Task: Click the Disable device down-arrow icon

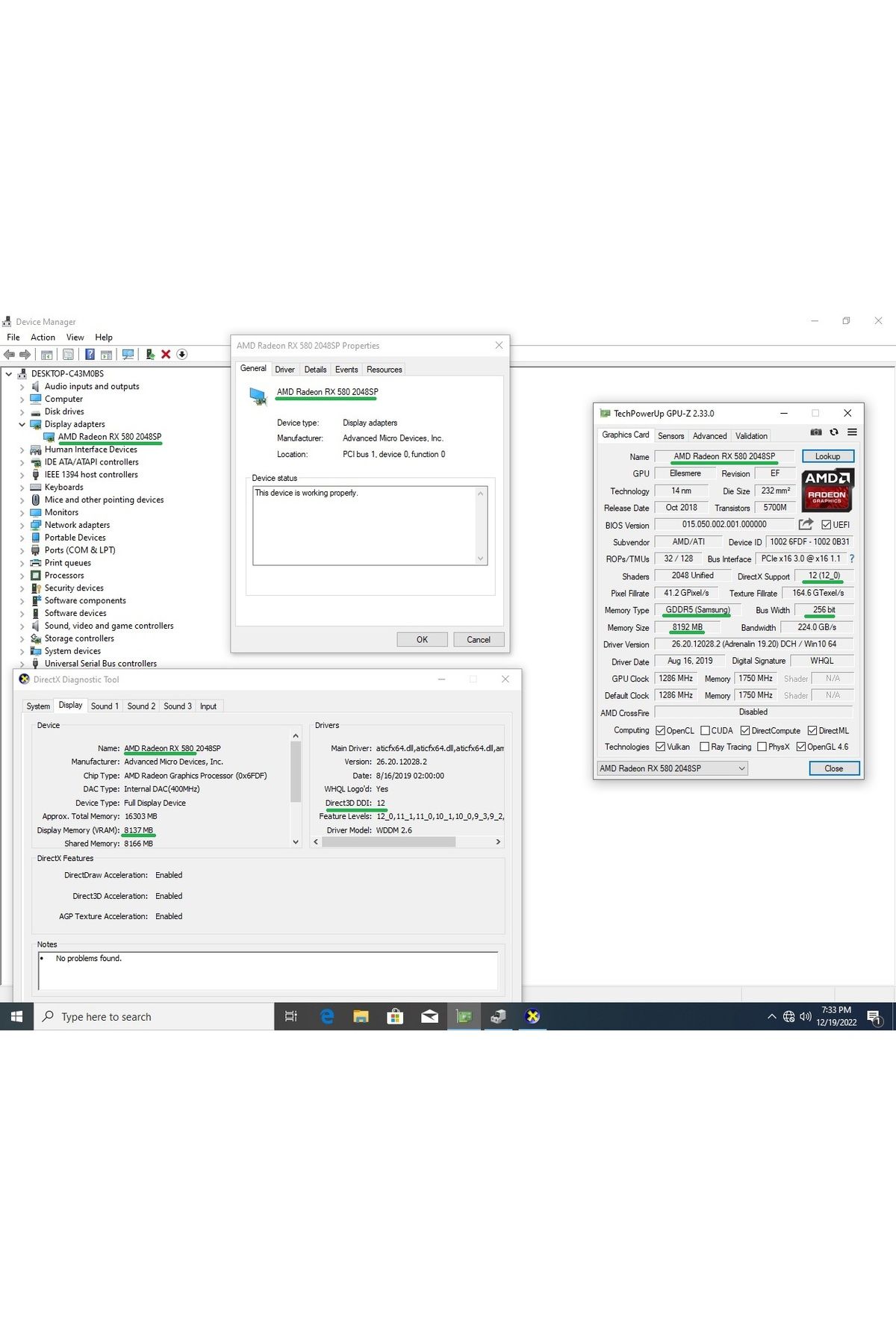Action: tap(182, 355)
